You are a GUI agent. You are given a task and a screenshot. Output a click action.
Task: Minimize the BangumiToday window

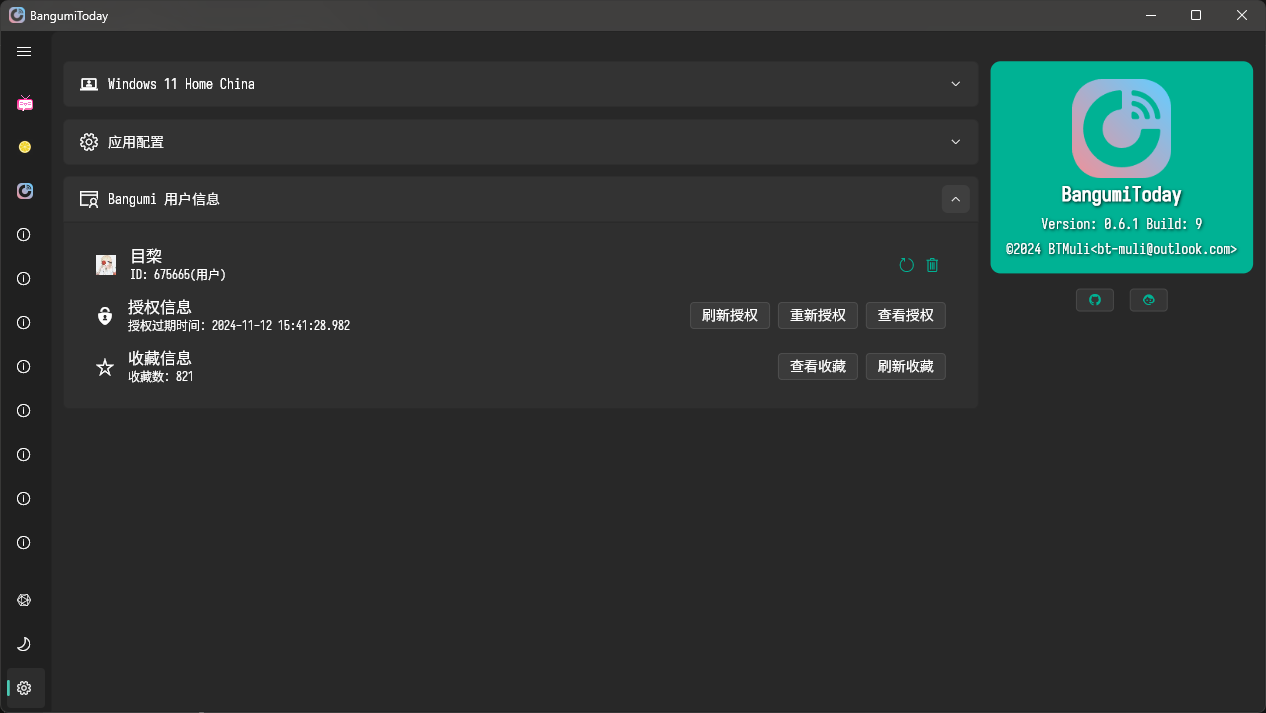(1150, 15)
